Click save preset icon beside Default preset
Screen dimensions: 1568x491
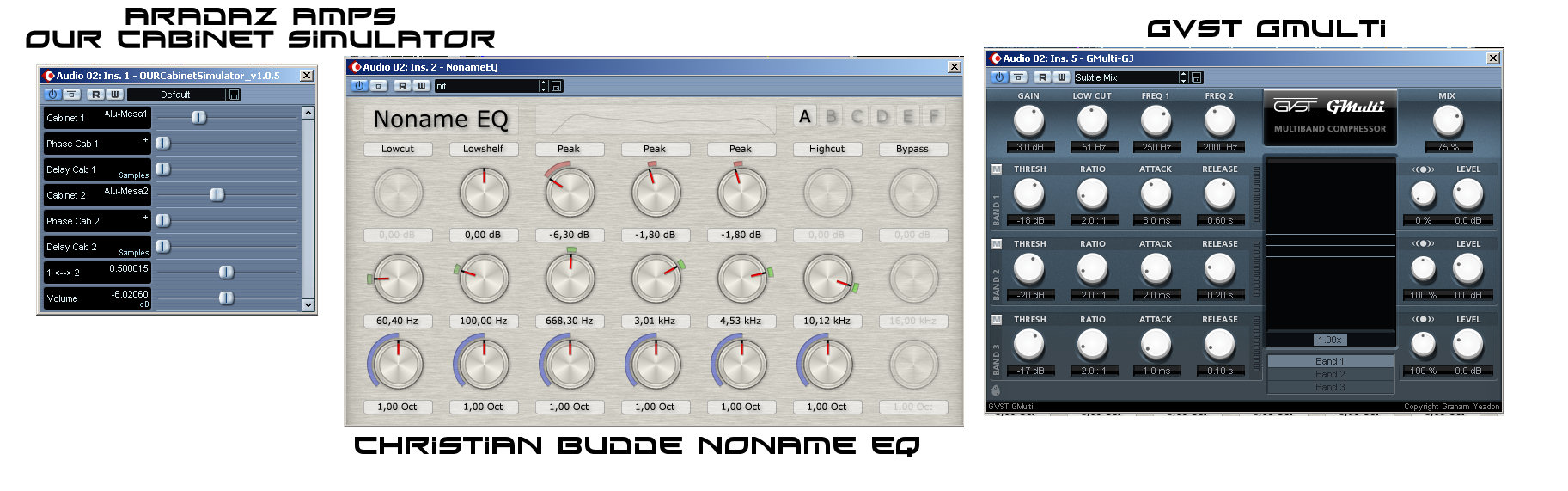(235, 95)
